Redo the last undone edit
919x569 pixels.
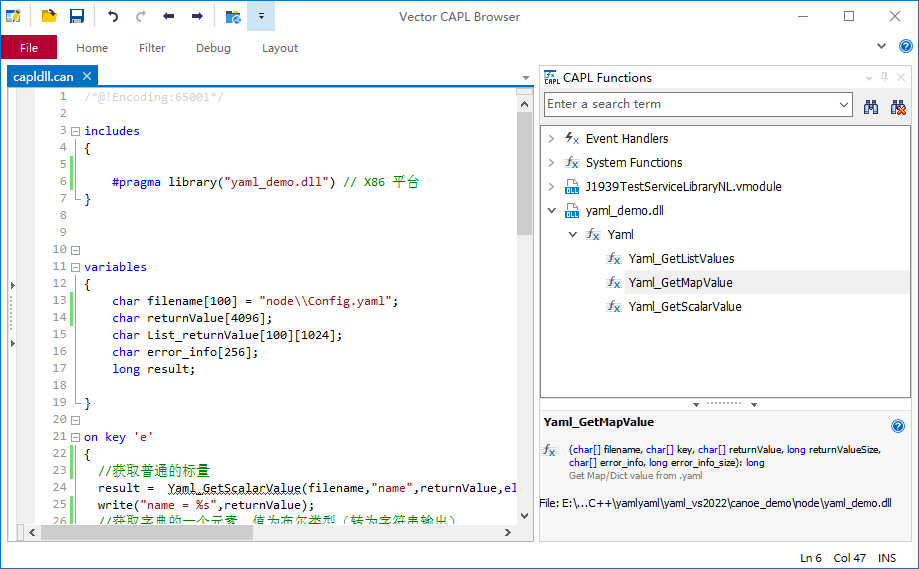pos(141,16)
